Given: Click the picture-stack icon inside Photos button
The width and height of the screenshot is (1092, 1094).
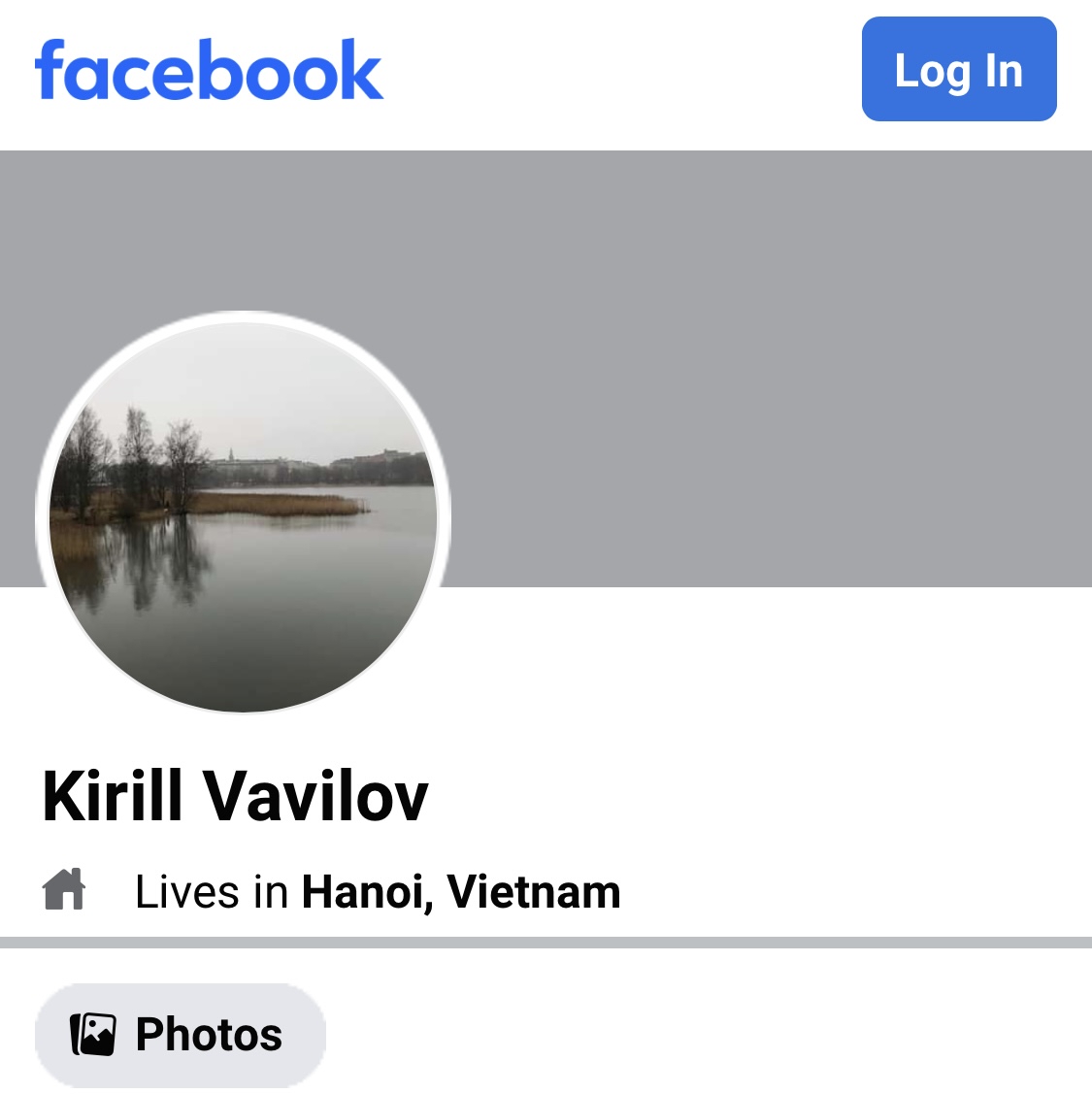Looking at the screenshot, I should 93,1035.
